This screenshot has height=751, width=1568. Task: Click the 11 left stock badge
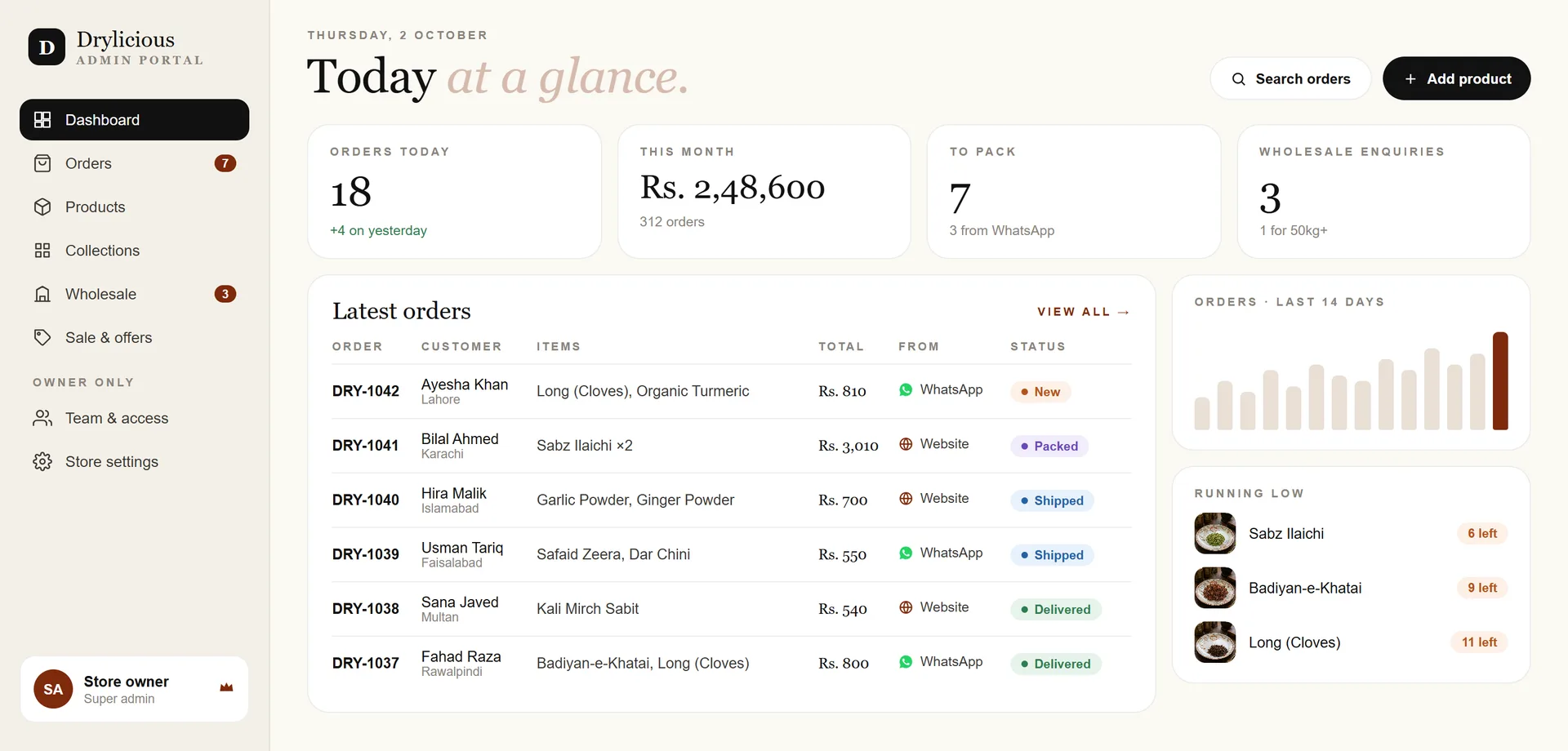(x=1479, y=642)
